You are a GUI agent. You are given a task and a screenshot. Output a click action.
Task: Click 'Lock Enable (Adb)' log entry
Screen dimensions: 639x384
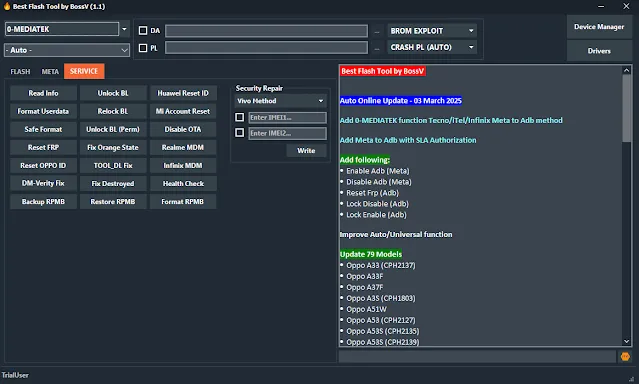coord(376,215)
